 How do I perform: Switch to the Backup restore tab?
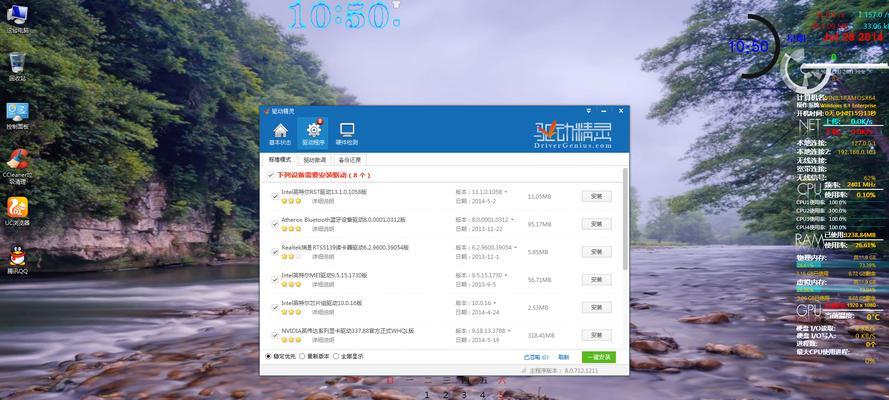[x=350, y=160]
